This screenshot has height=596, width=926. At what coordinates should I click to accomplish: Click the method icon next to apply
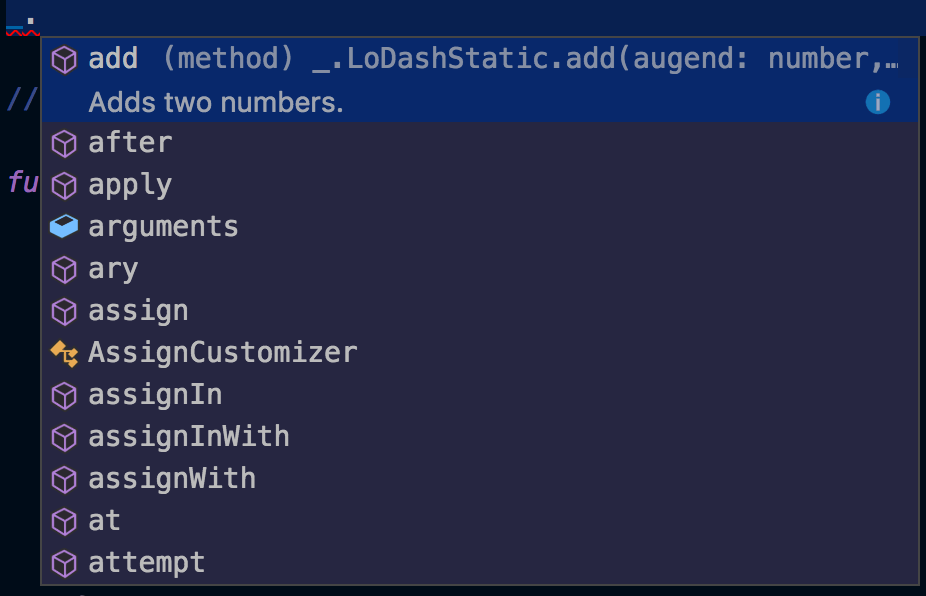(64, 186)
